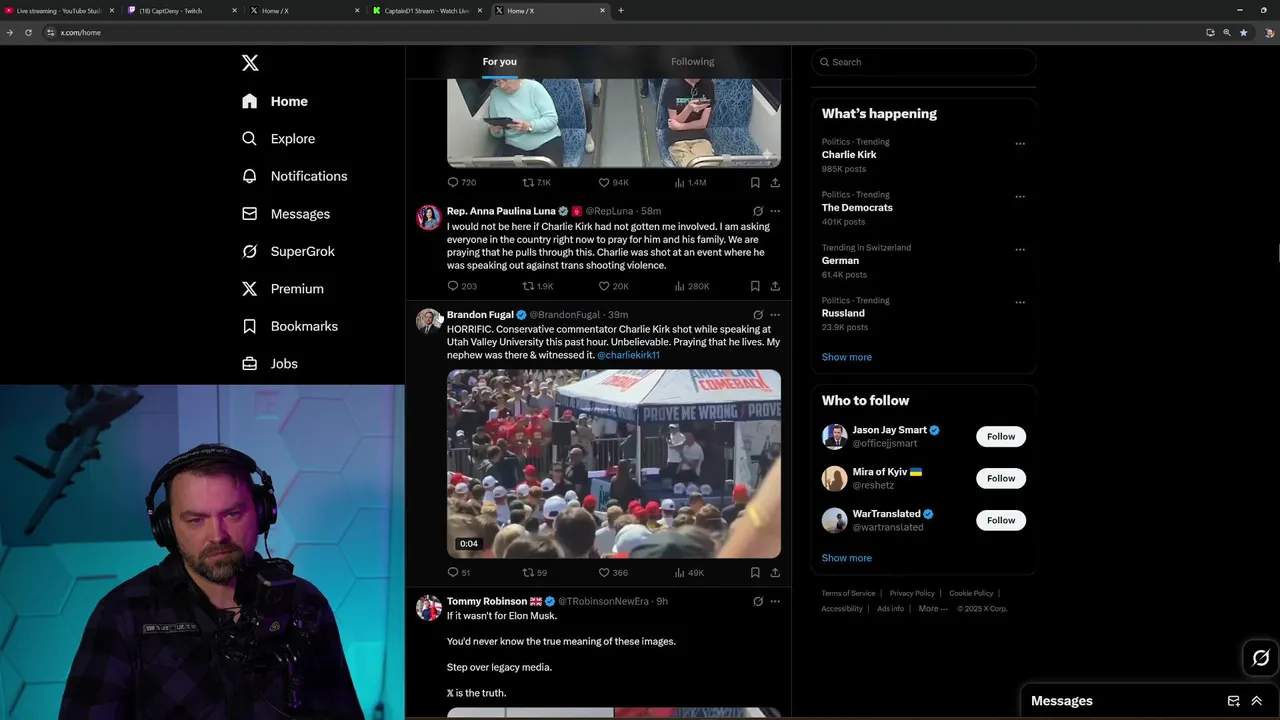Open the Terms of Service link

tap(848, 594)
